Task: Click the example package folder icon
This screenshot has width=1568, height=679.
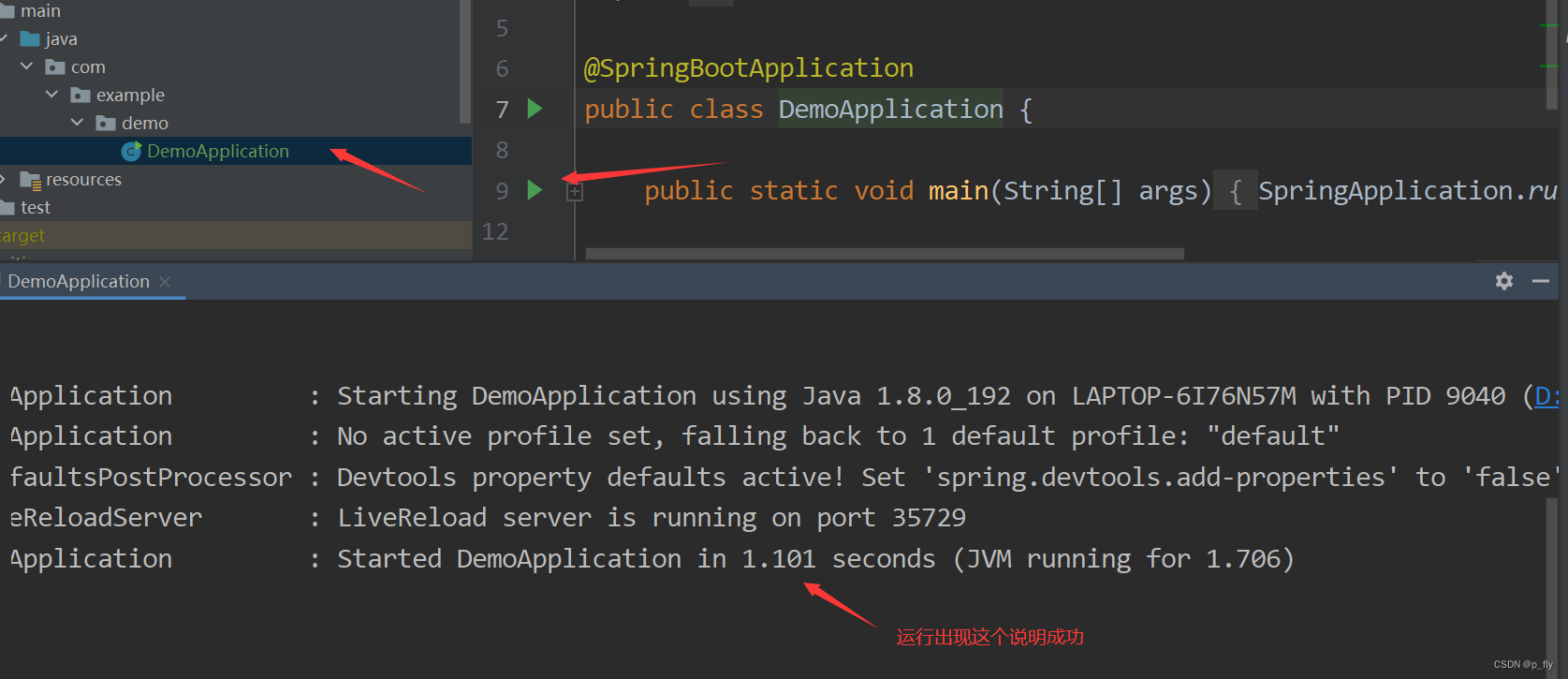Action: click(81, 96)
